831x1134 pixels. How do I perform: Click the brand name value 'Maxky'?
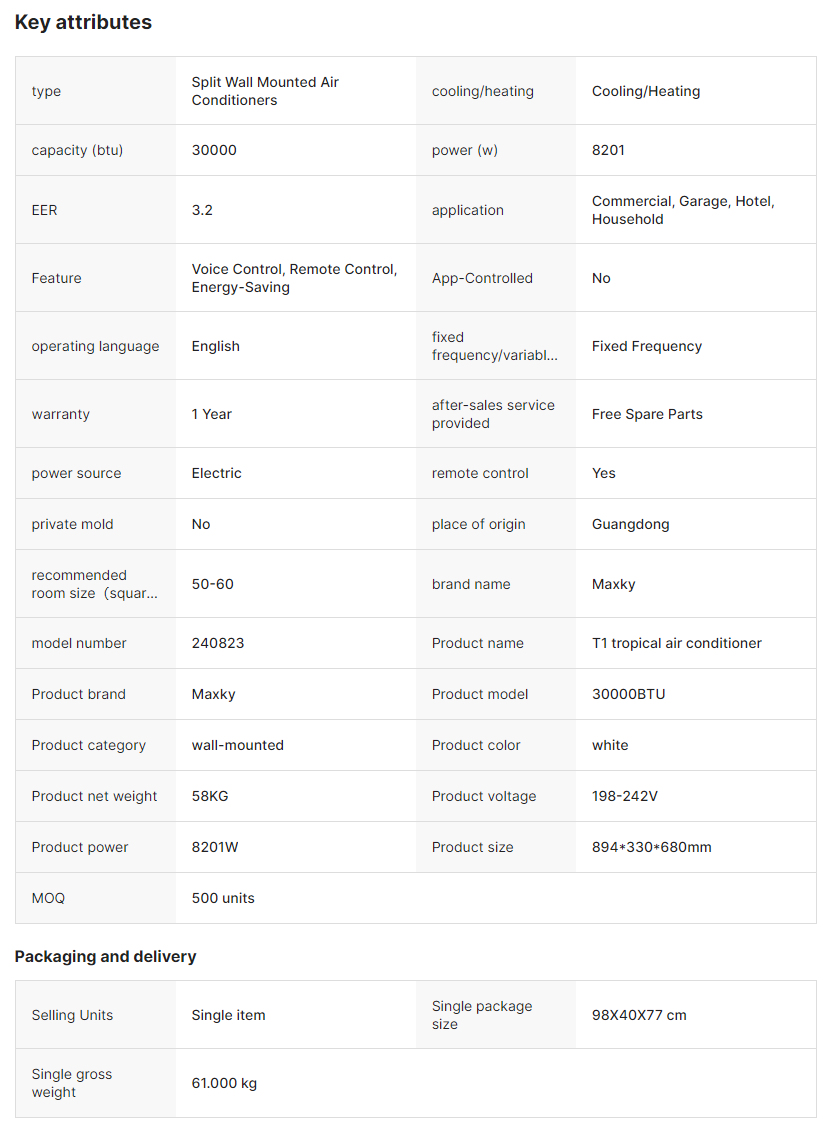[613, 584]
